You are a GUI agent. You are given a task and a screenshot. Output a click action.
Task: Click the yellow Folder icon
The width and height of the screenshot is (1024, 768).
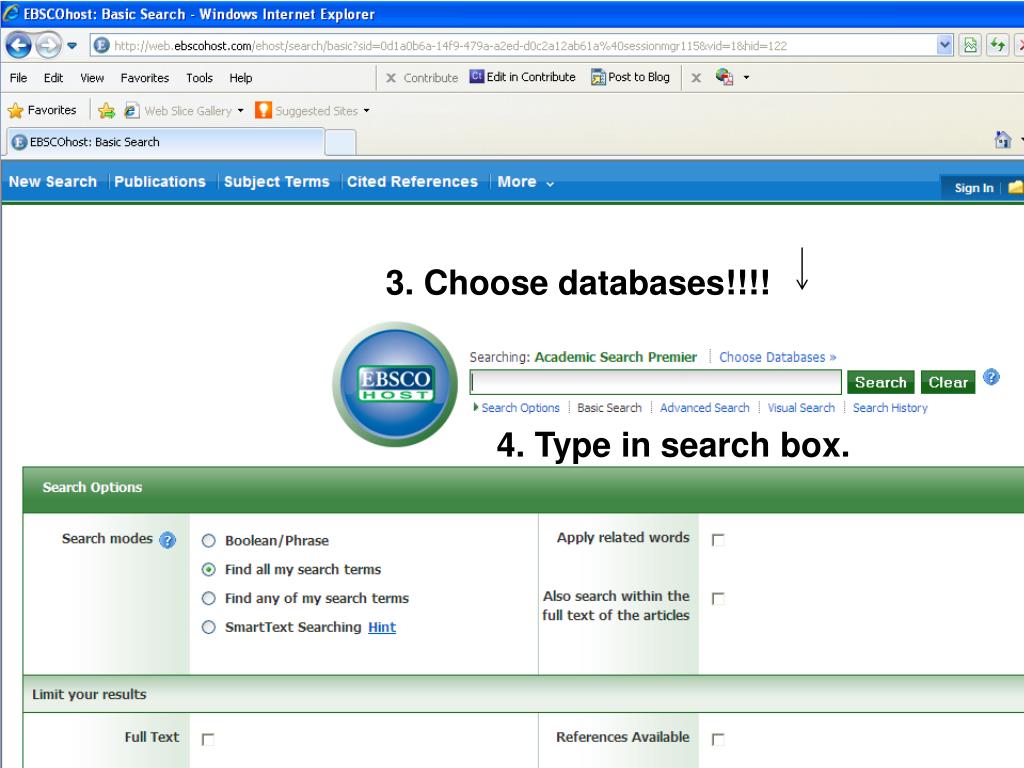[1016, 187]
